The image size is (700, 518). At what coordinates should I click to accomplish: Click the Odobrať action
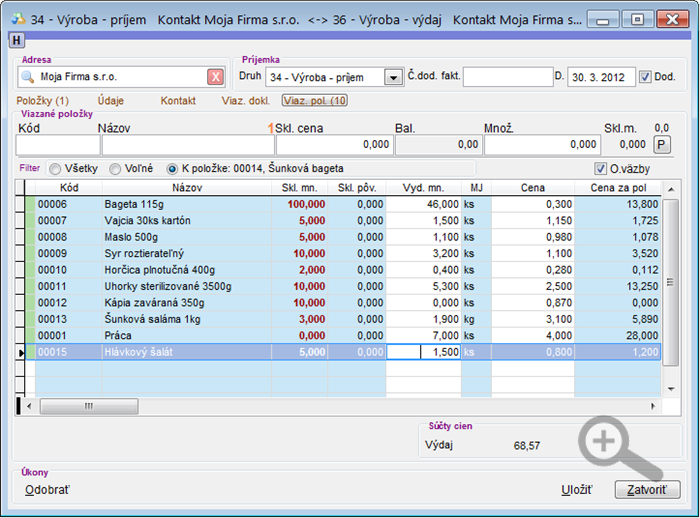[x=47, y=490]
